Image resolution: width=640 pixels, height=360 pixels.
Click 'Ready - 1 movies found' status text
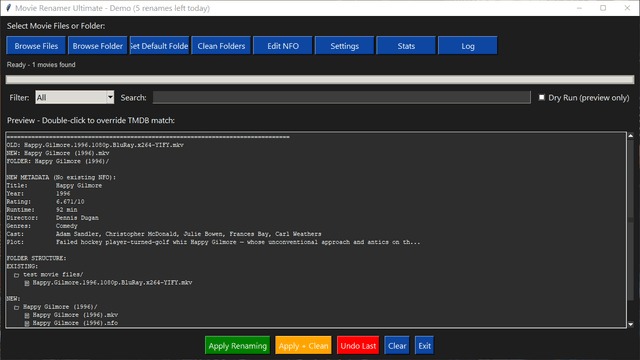point(41,64)
